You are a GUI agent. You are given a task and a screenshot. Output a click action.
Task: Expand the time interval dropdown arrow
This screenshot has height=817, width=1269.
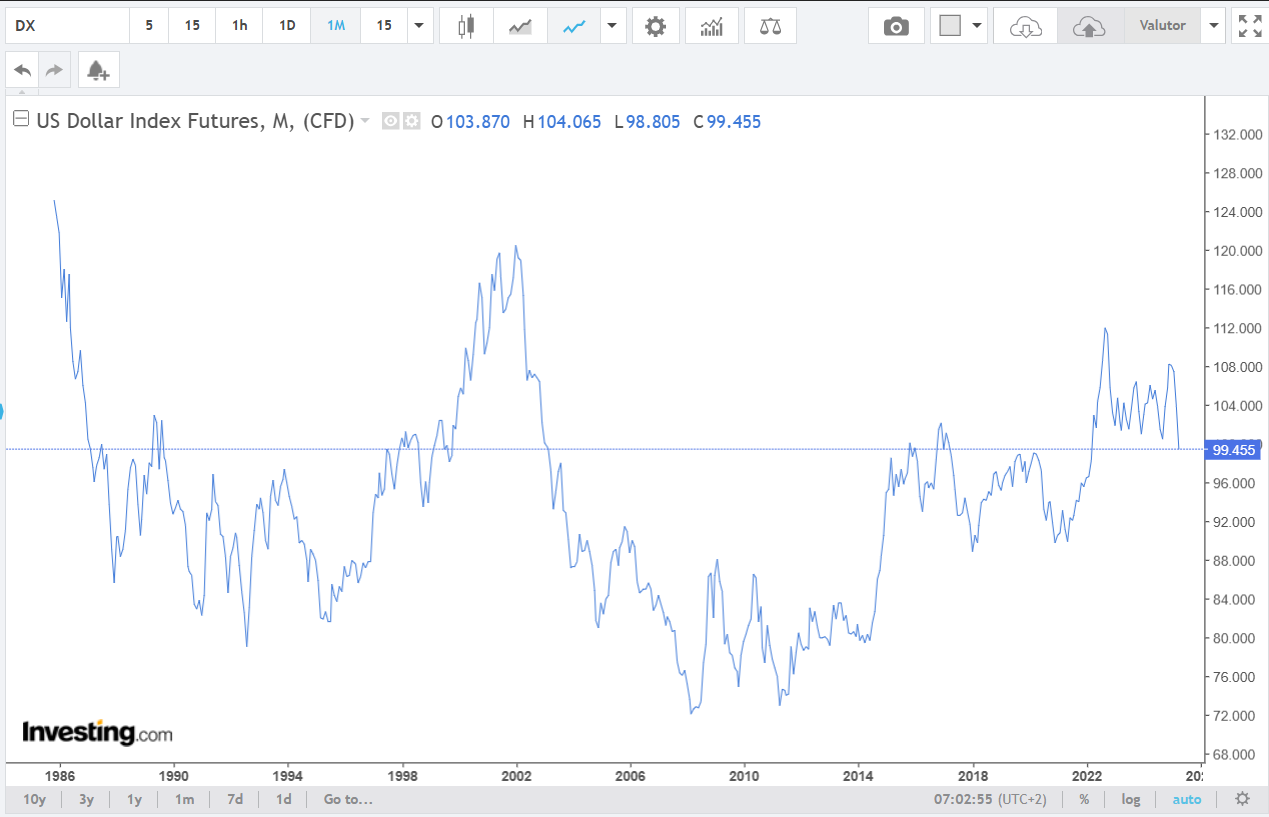click(418, 26)
